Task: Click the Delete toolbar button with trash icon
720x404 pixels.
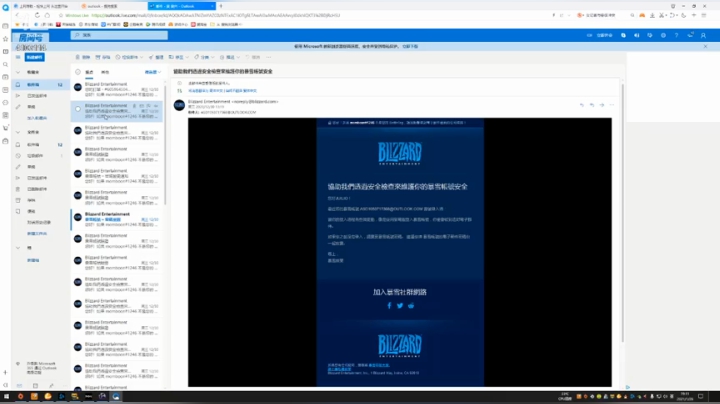Action: tap(83, 57)
